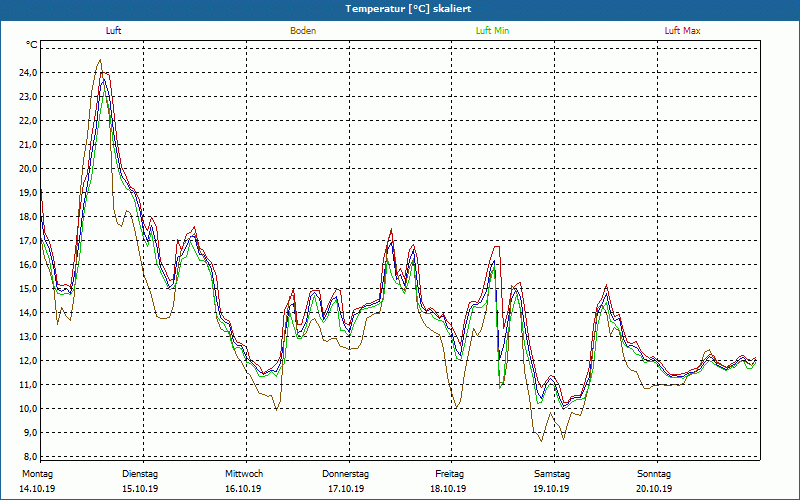Click the 19,0 y-axis value

29,192
